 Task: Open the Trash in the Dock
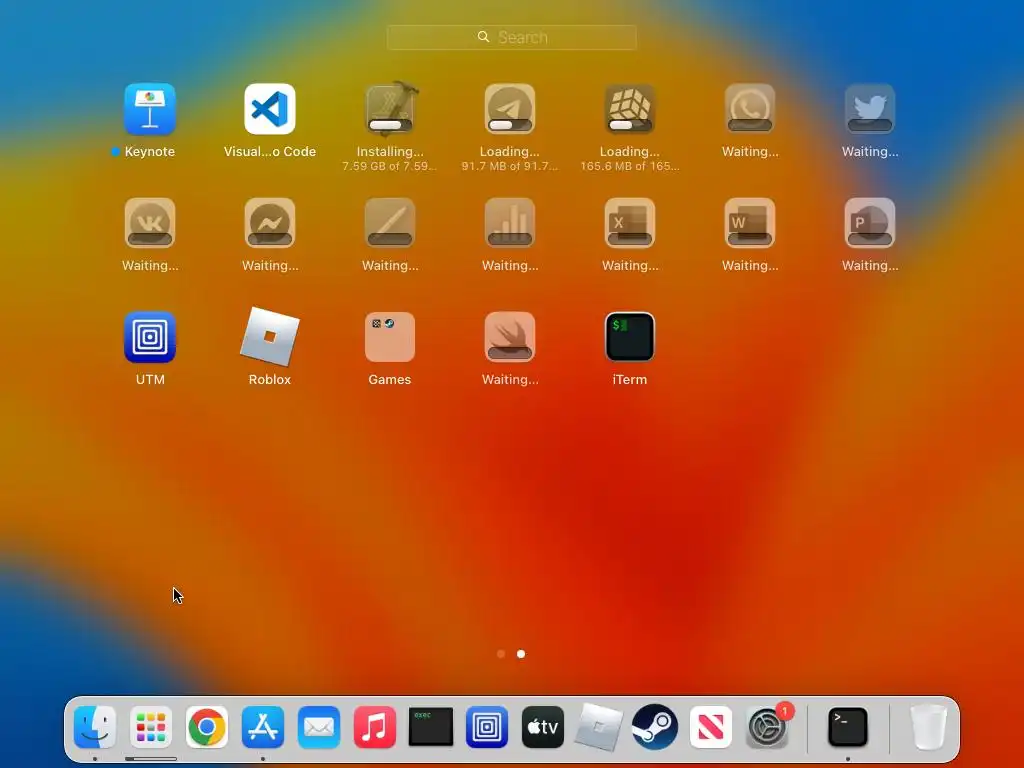click(929, 727)
